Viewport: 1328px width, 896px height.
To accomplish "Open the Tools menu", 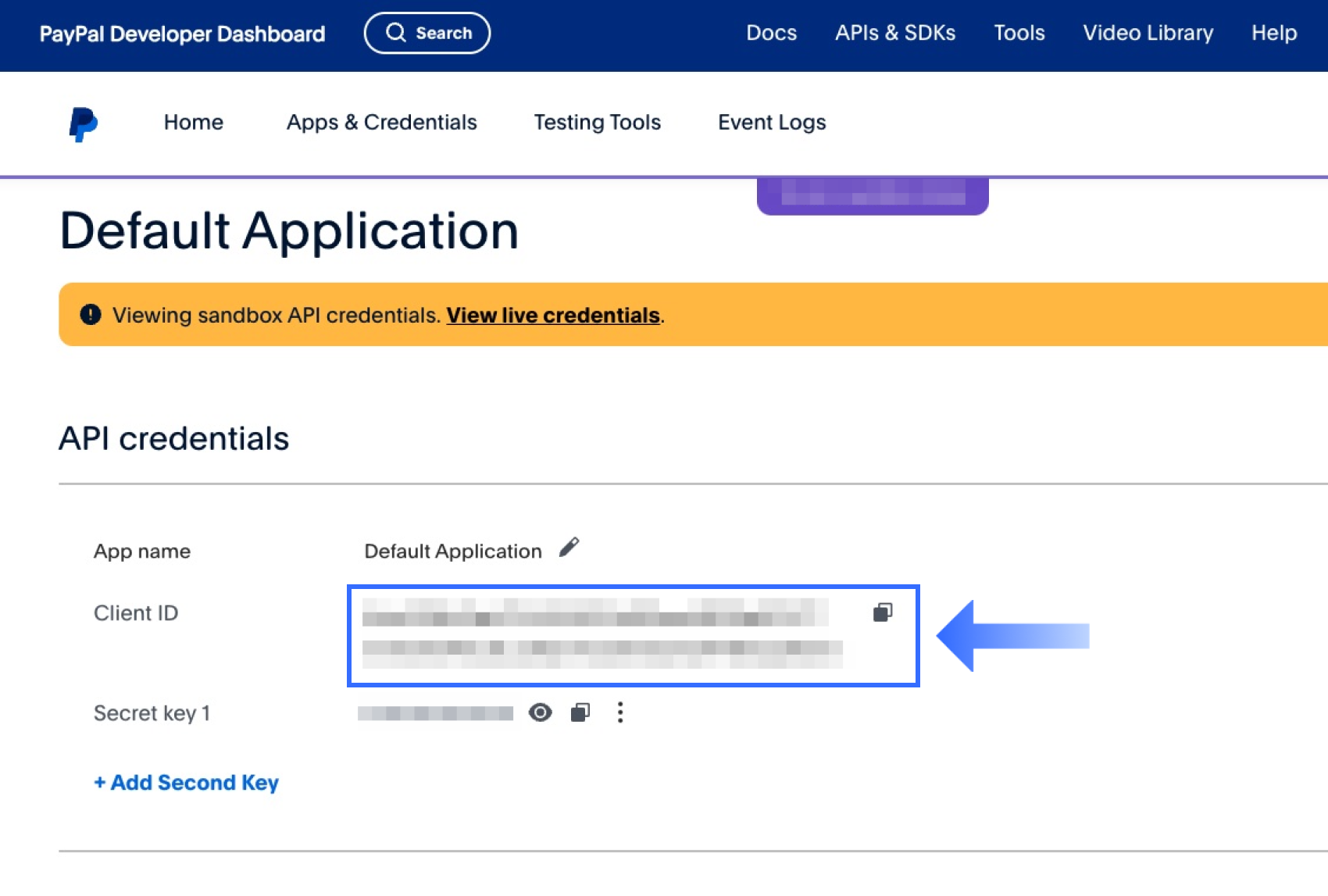I will click(x=1019, y=33).
